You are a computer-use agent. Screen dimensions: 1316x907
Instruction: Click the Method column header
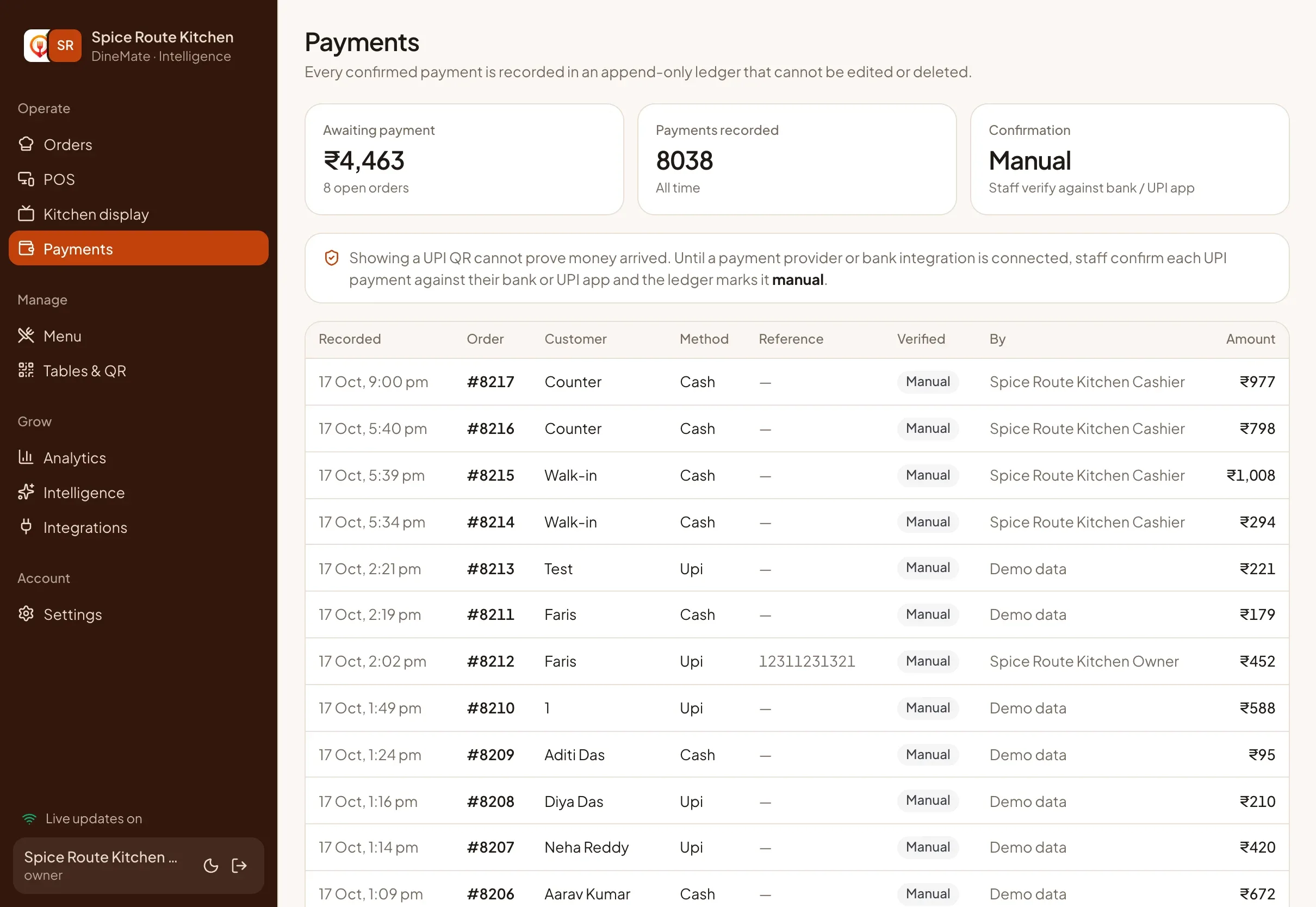704,339
